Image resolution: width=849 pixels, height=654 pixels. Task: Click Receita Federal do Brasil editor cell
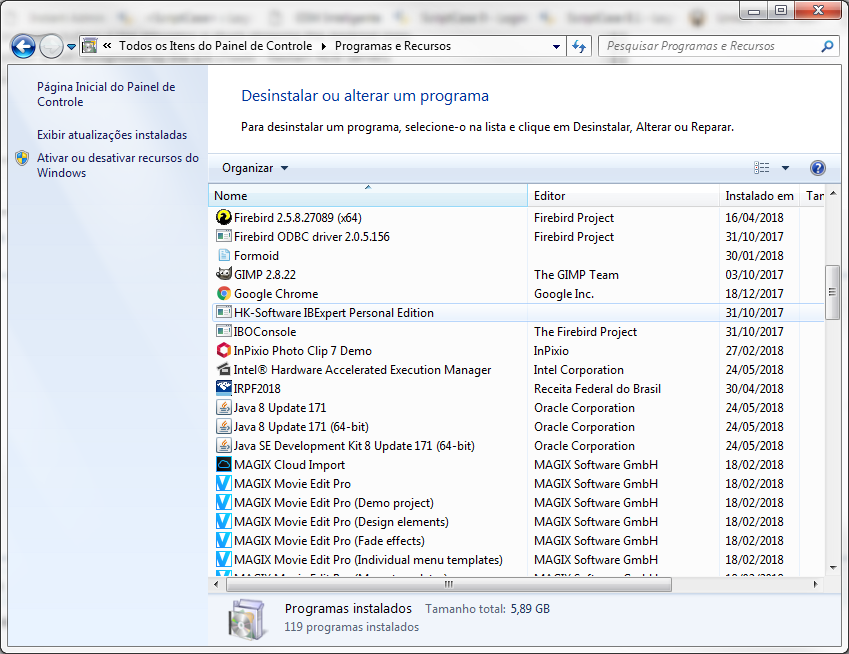(x=597, y=389)
